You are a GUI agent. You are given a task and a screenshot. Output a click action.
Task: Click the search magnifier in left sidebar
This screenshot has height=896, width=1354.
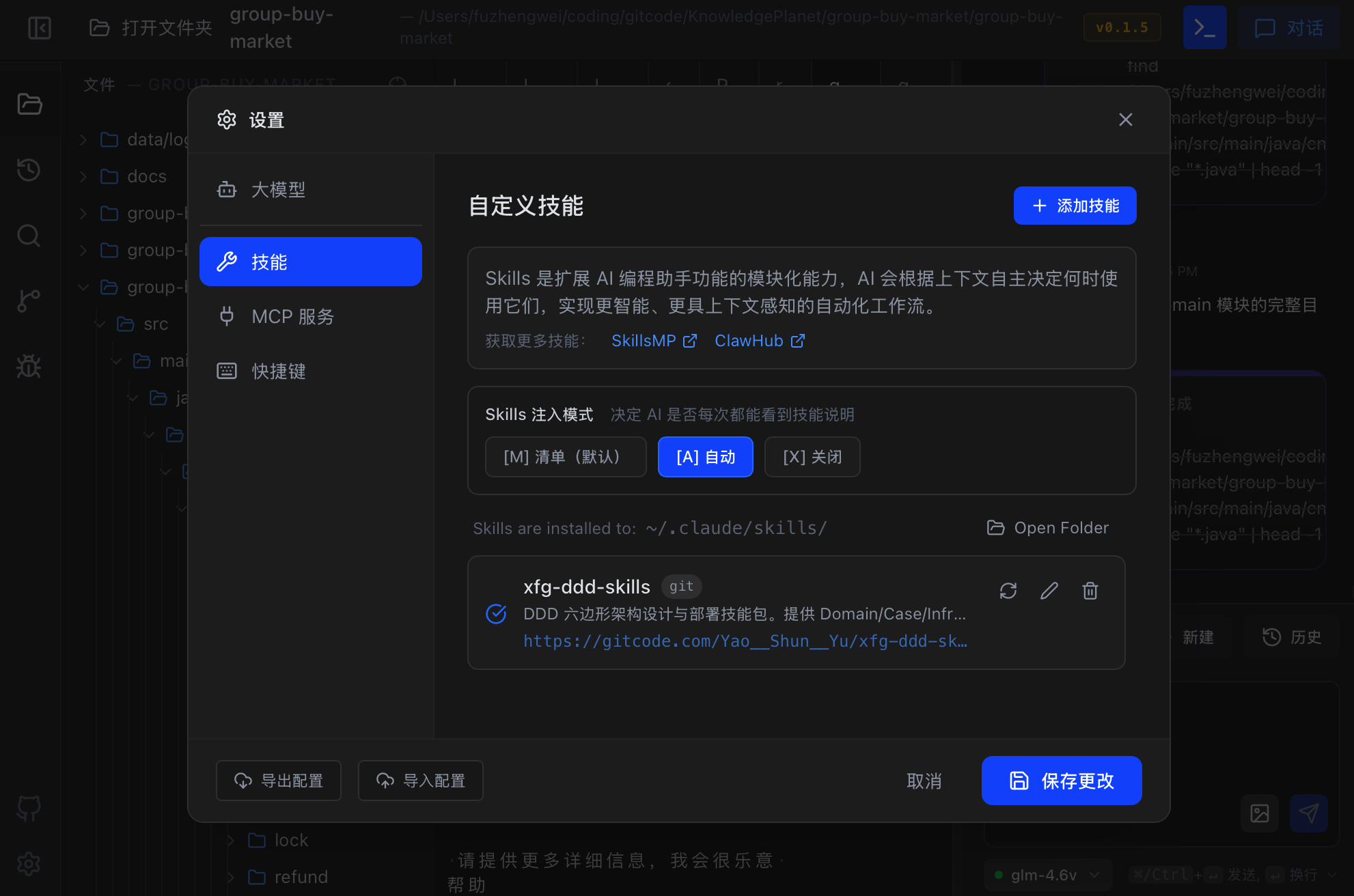[29, 236]
